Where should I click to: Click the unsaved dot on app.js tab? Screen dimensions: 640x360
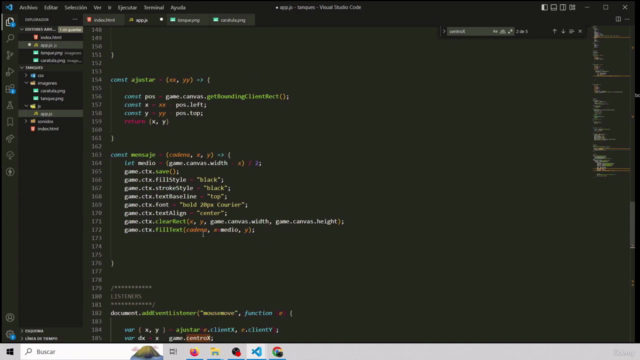click(x=161, y=20)
